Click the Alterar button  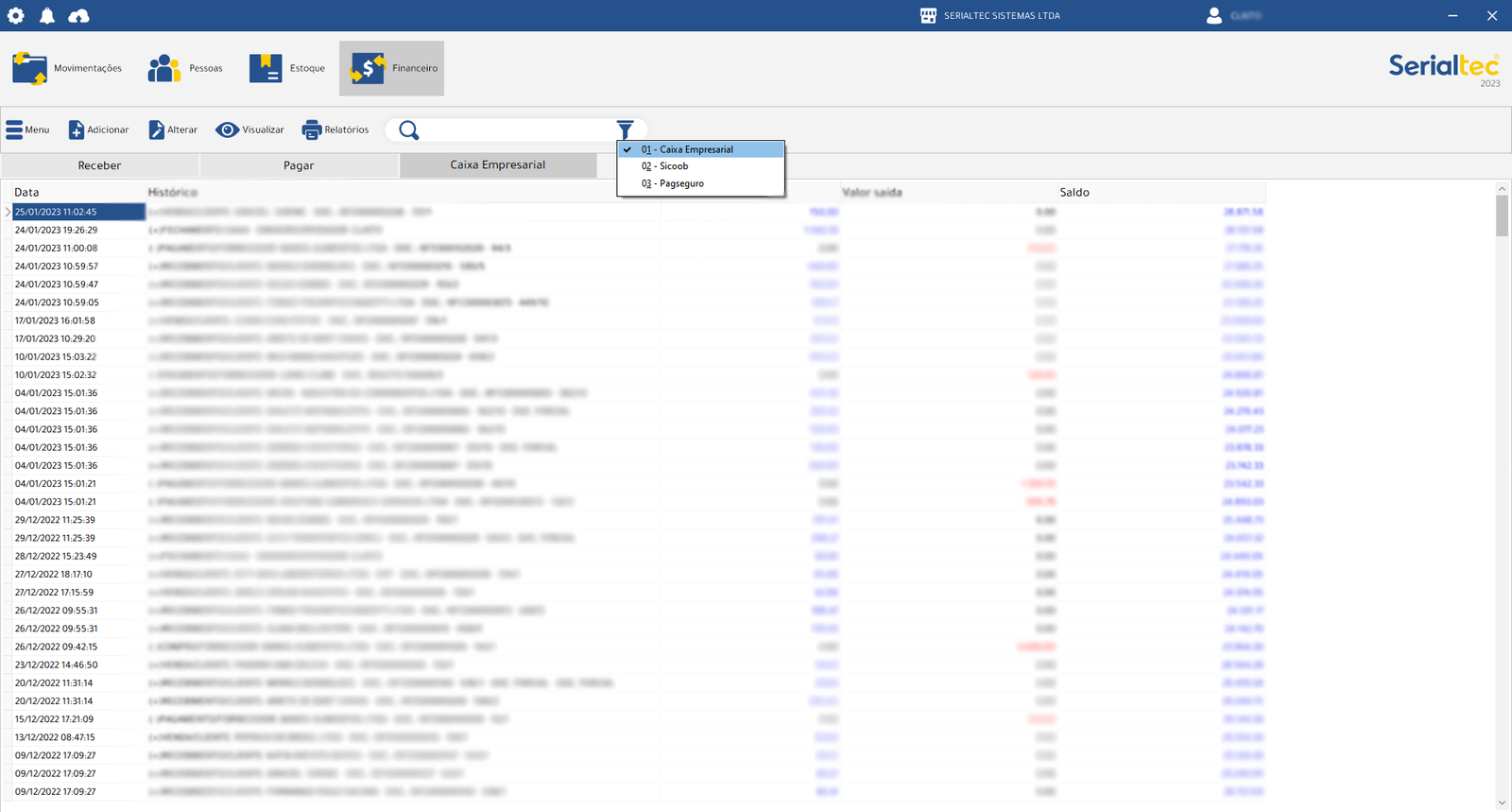[173, 130]
